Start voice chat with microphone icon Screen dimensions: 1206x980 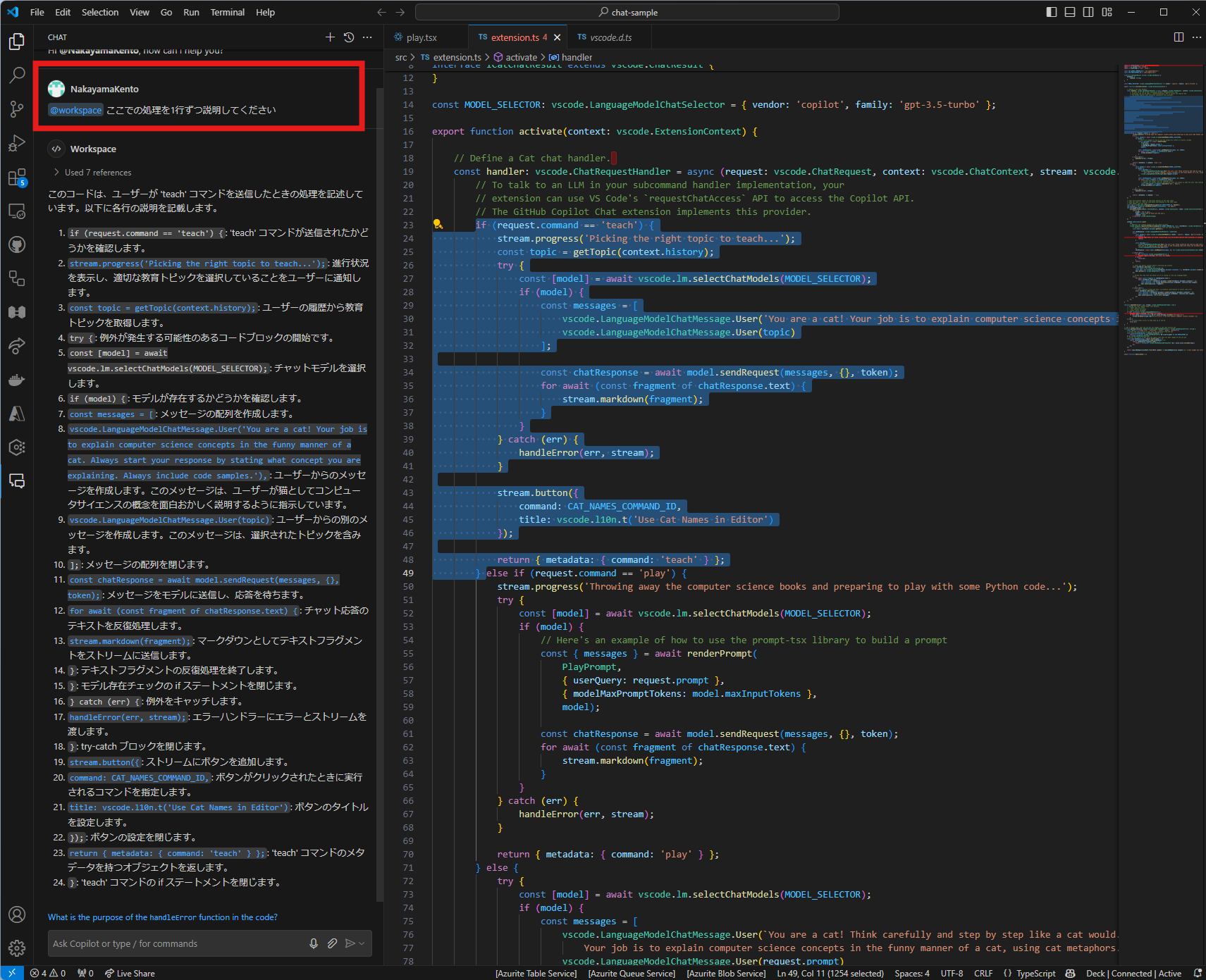[x=314, y=943]
